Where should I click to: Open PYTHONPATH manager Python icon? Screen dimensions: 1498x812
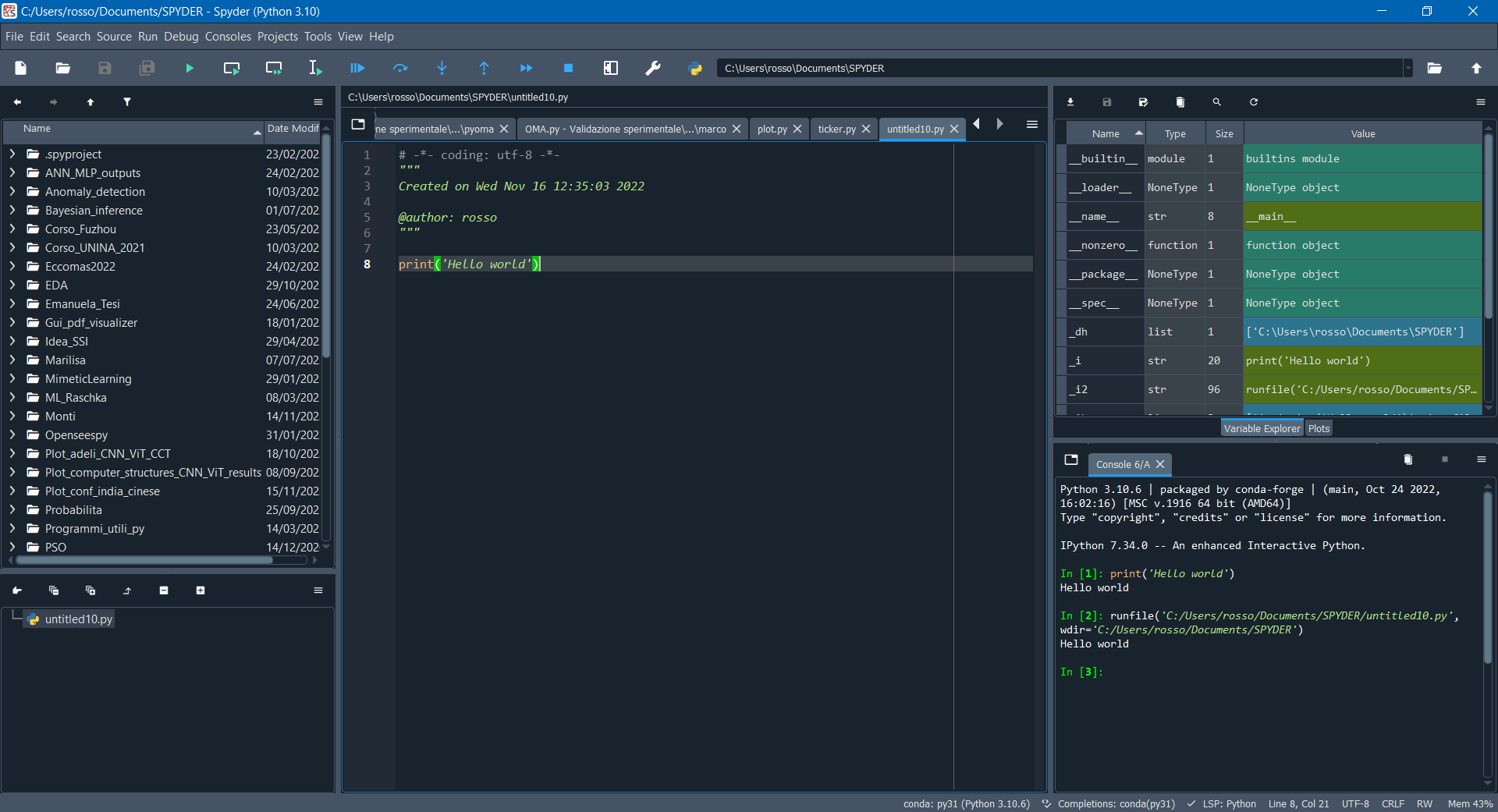point(695,69)
